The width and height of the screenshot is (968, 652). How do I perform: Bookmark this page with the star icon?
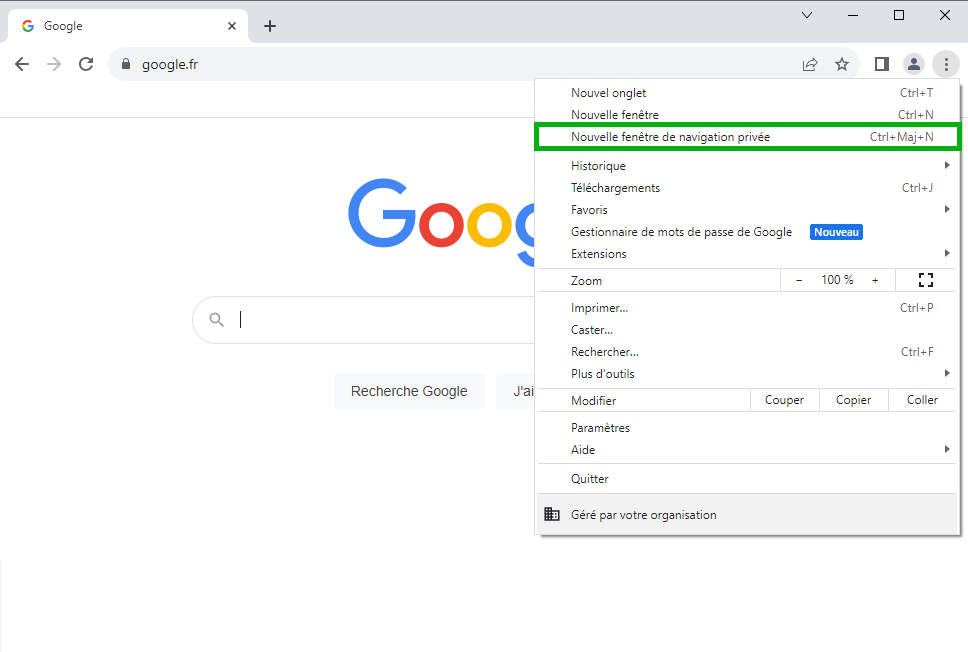(842, 64)
